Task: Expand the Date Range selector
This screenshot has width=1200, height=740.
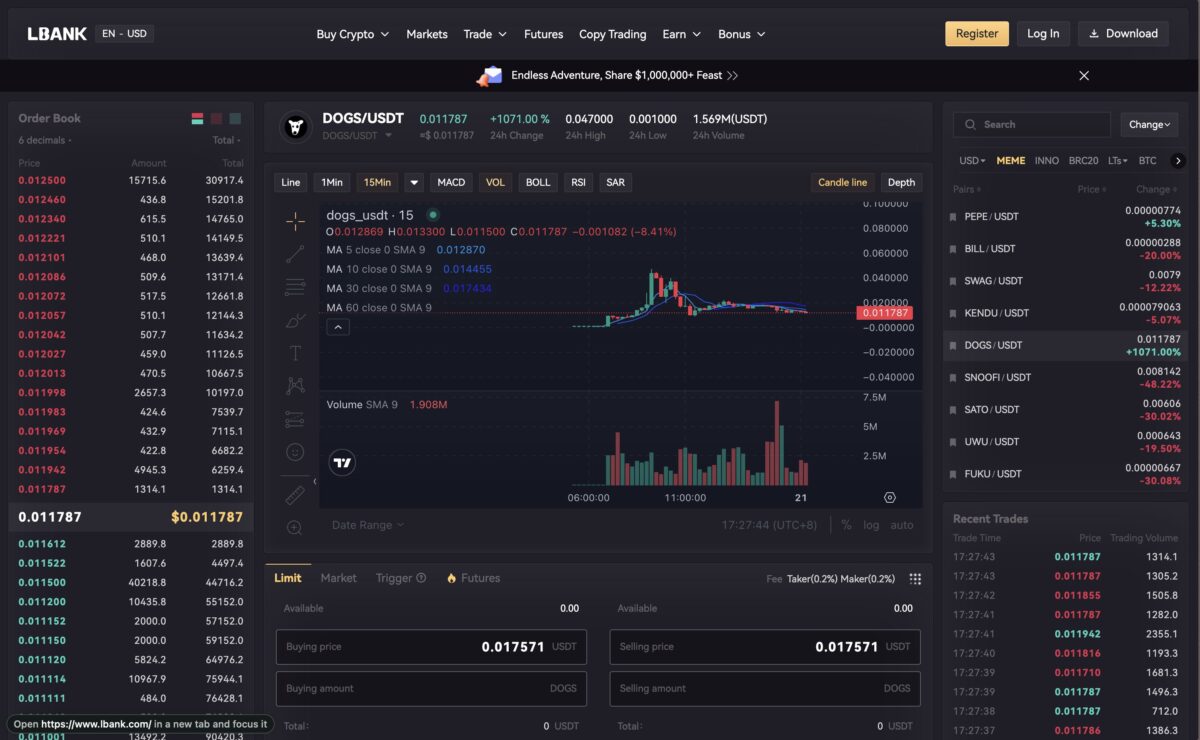Action: click(367, 525)
